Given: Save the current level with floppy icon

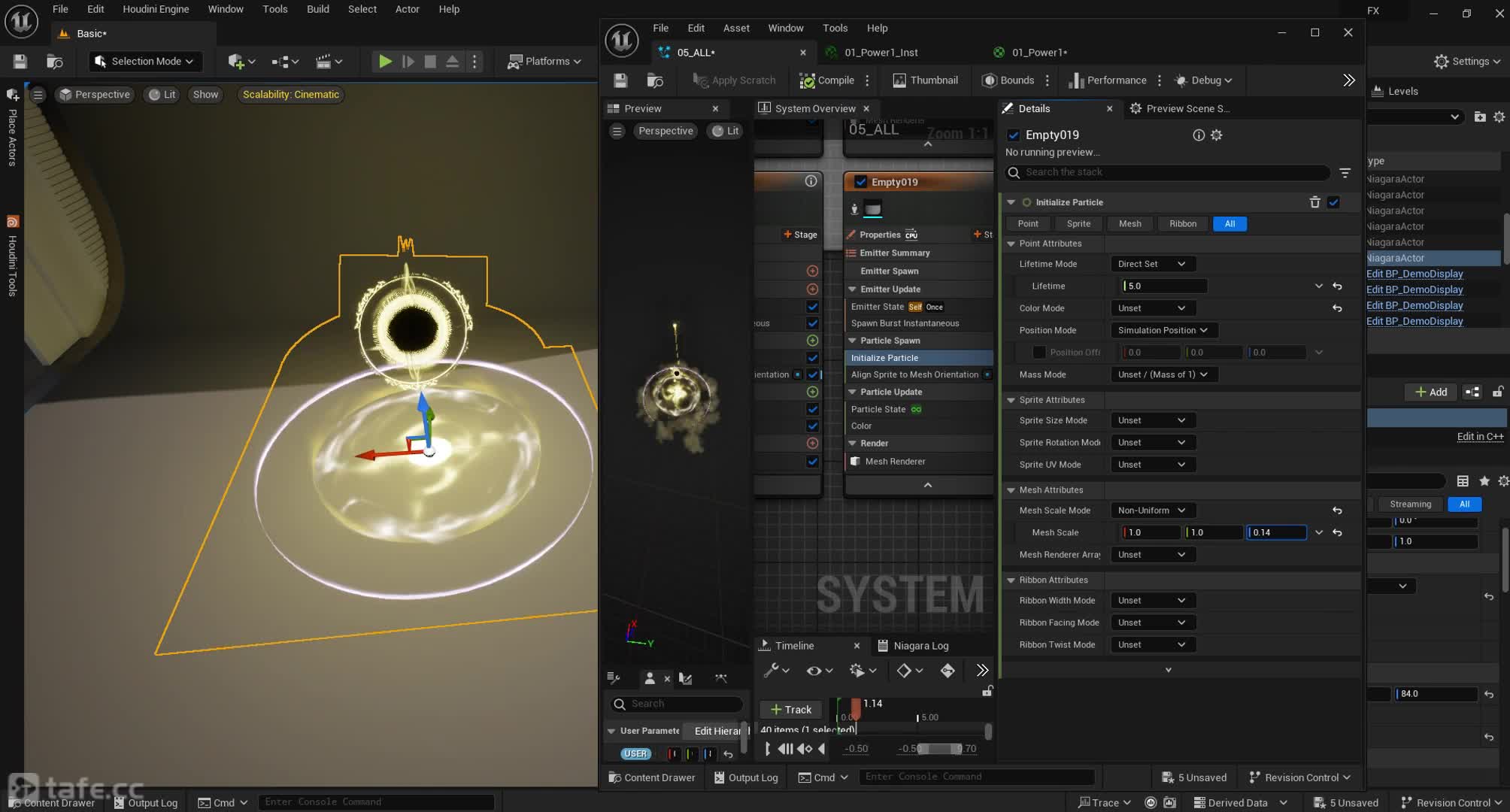Looking at the screenshot, I should [x=20, y=62].
